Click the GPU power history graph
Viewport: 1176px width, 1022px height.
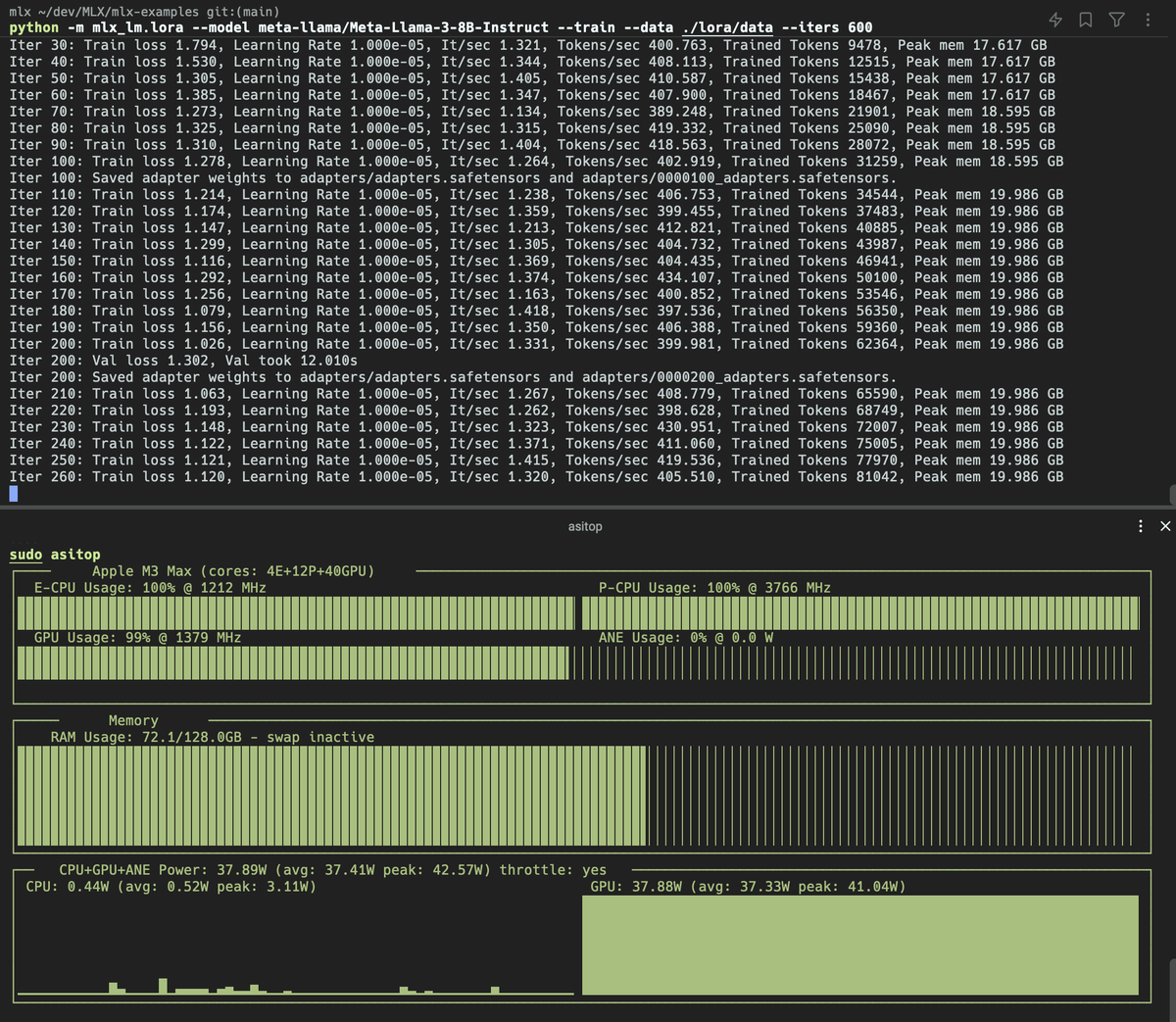pyautogui.click(x=860, y=945)
